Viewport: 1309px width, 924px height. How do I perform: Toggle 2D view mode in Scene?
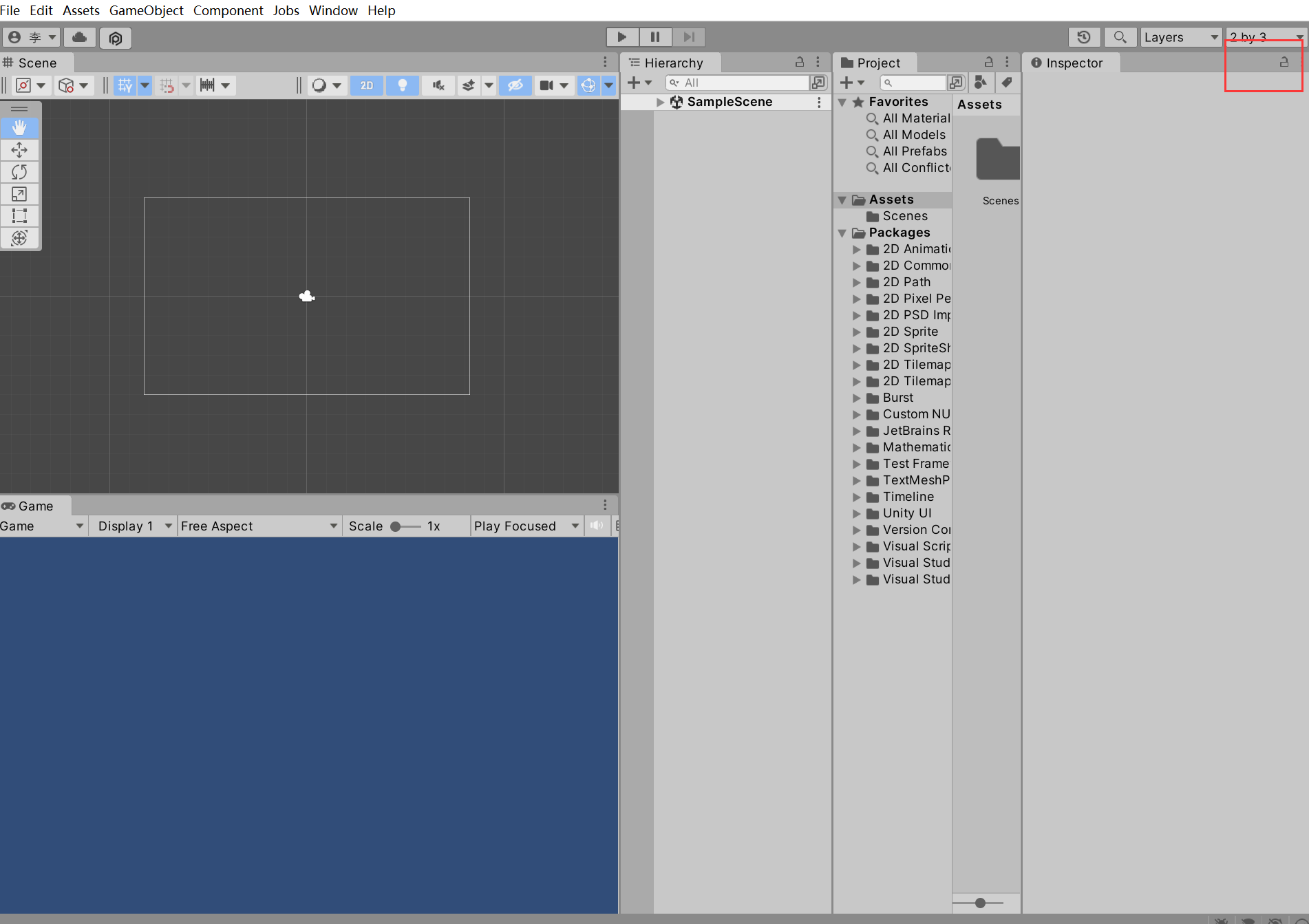367,85
